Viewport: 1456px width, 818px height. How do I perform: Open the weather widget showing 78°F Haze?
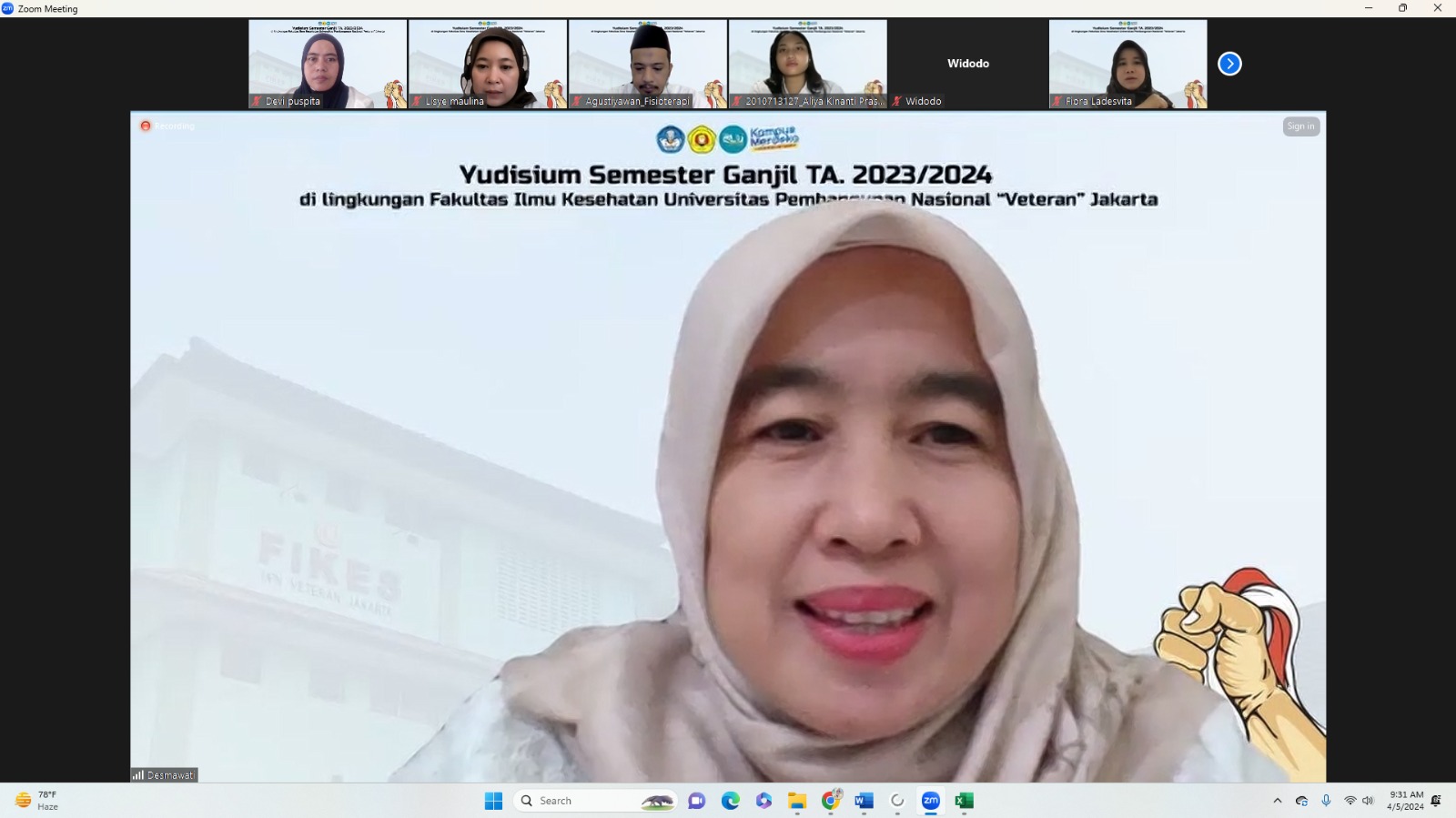tap(38, 801)
